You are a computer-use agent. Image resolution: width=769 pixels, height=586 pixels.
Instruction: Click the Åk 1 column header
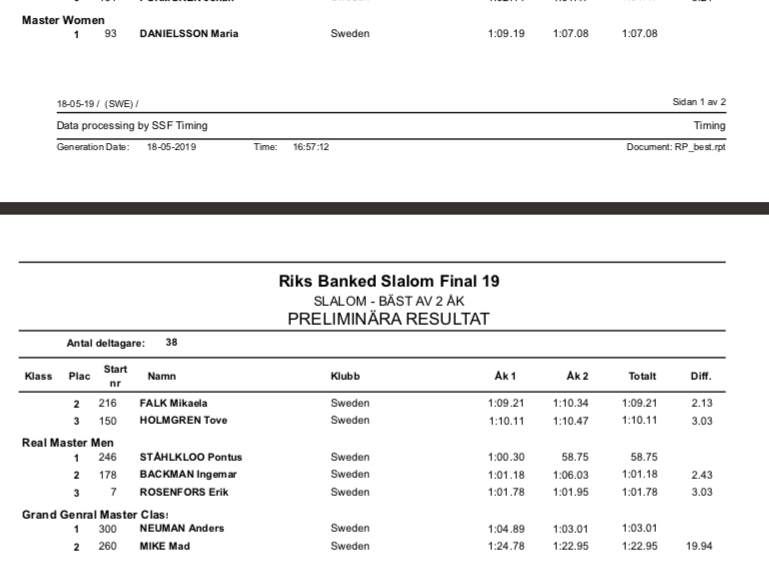(505, 376)
